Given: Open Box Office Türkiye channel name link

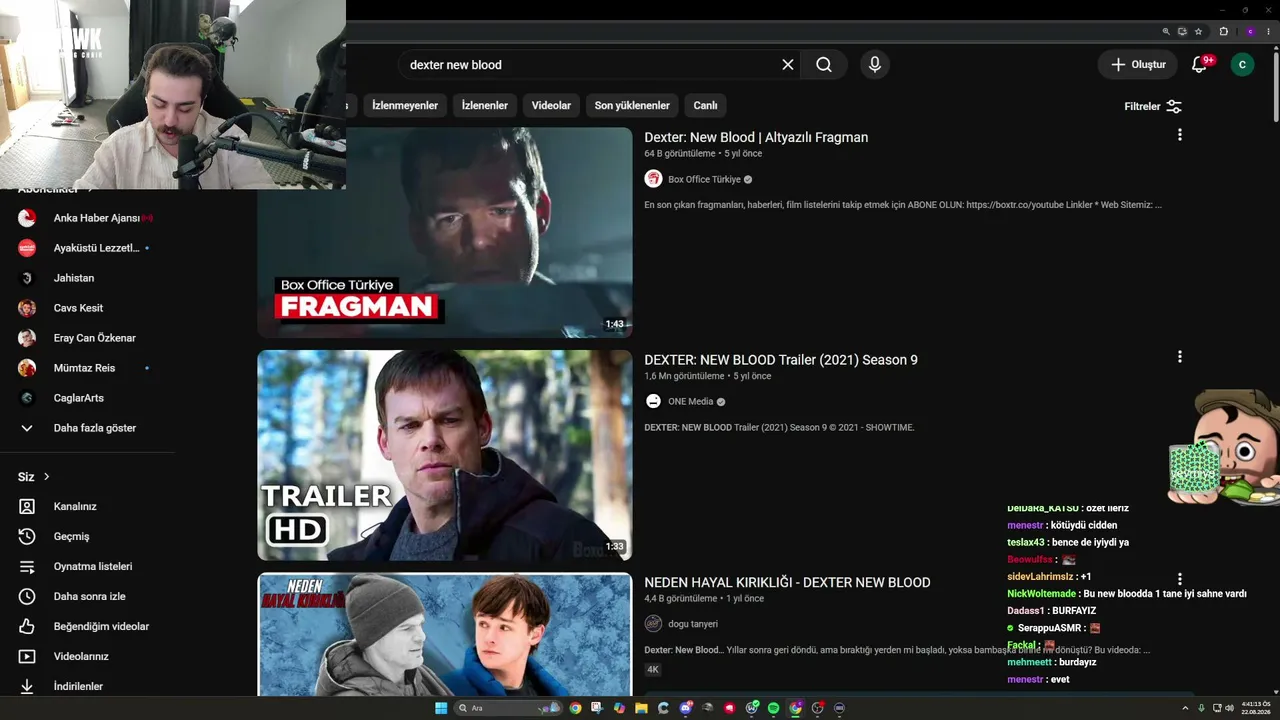Looking at the screenshot, I should (704, 180).
